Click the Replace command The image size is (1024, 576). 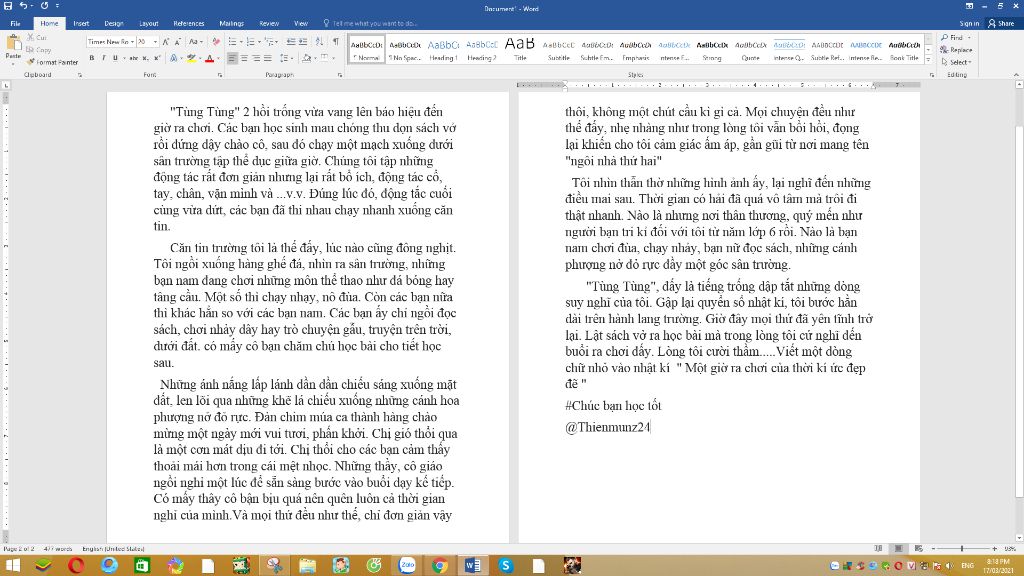click(956, 50)
